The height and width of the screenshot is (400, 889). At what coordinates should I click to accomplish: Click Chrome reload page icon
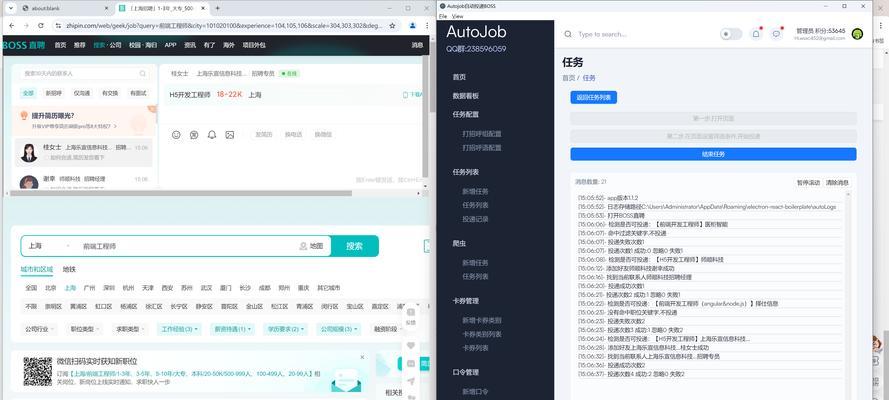point(41,25)
